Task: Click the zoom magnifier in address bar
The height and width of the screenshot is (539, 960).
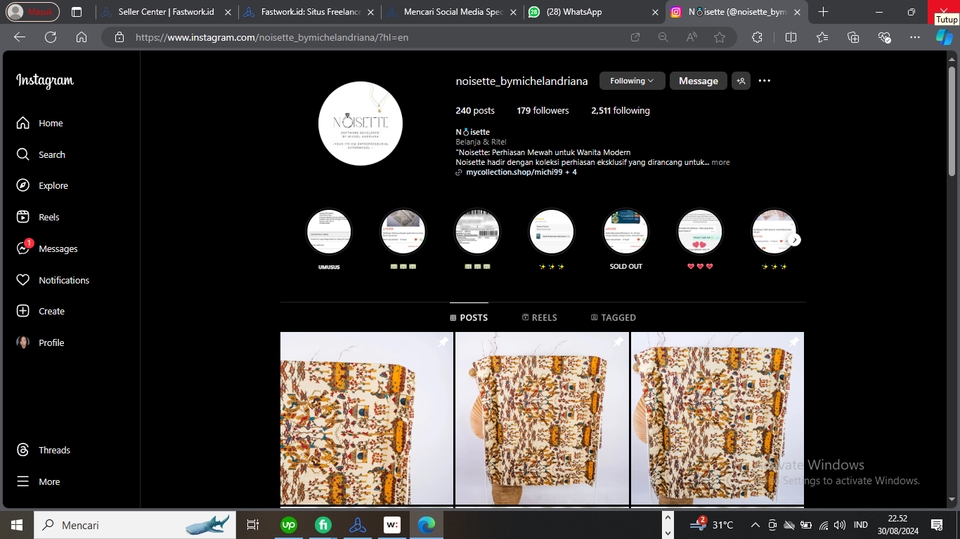Action: [663, 37]
